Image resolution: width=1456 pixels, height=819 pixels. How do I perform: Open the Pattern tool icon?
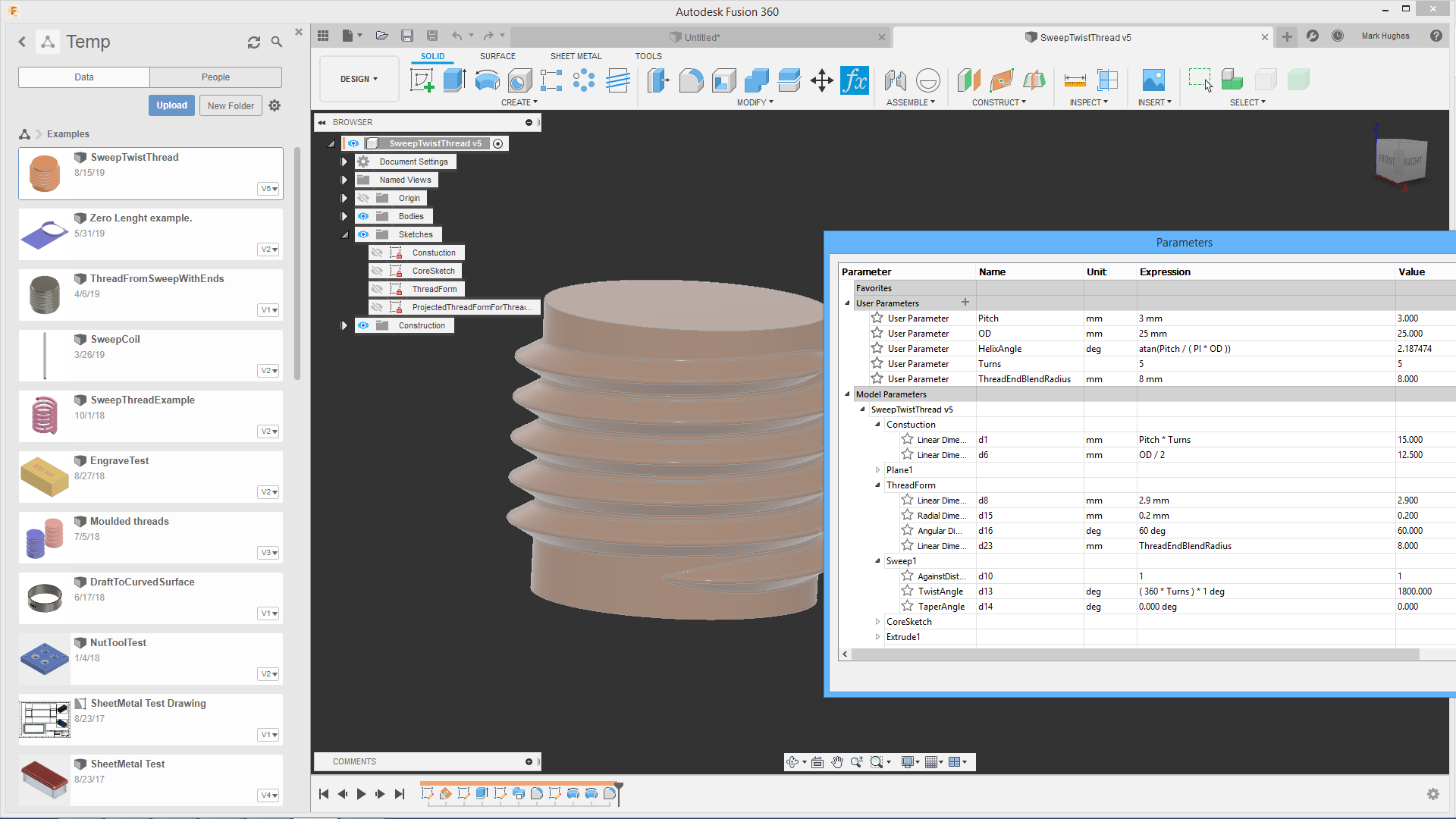pos(584,80)
